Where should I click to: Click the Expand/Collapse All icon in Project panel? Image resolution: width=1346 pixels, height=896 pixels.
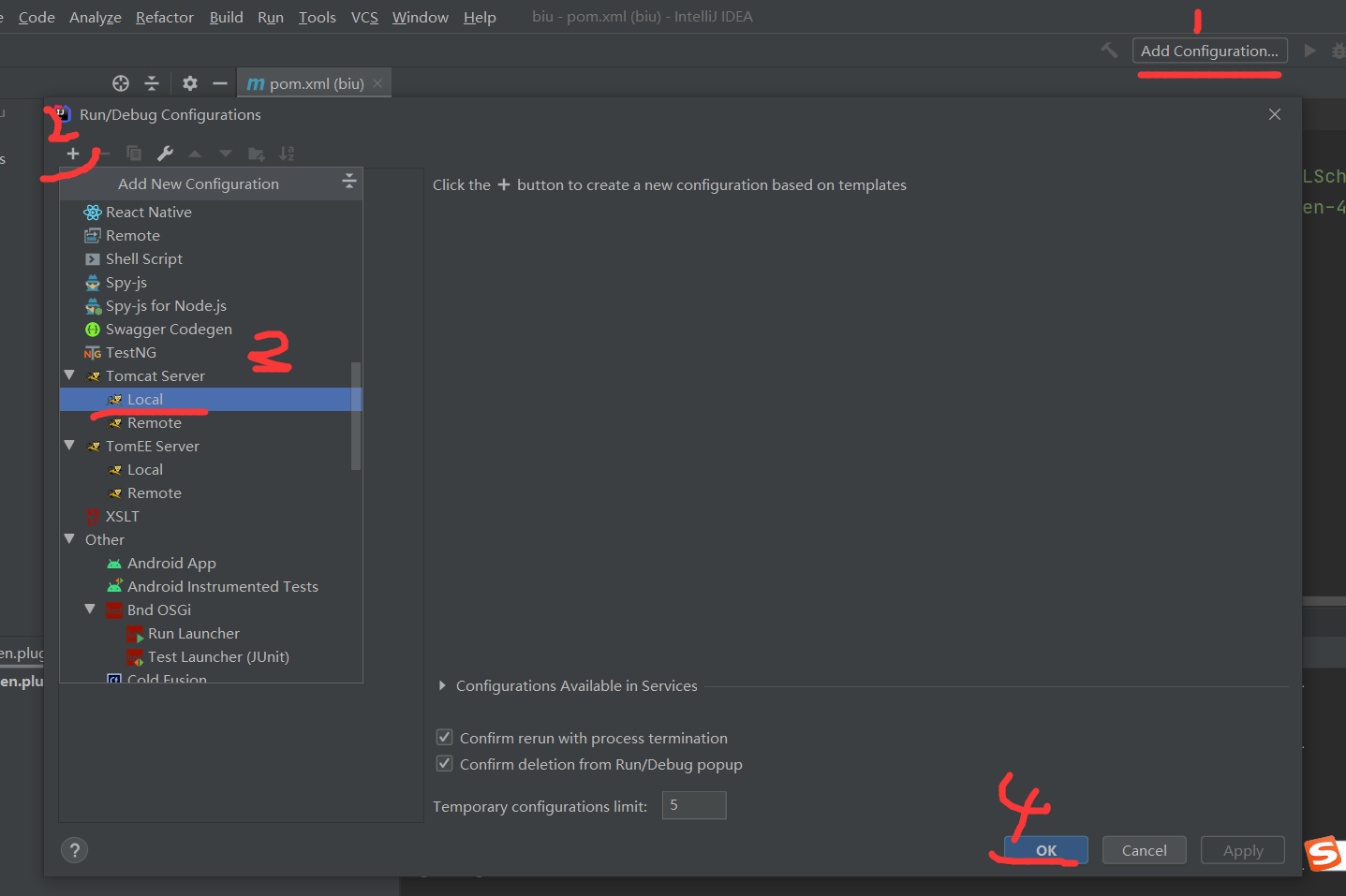[x=152, y=83]
